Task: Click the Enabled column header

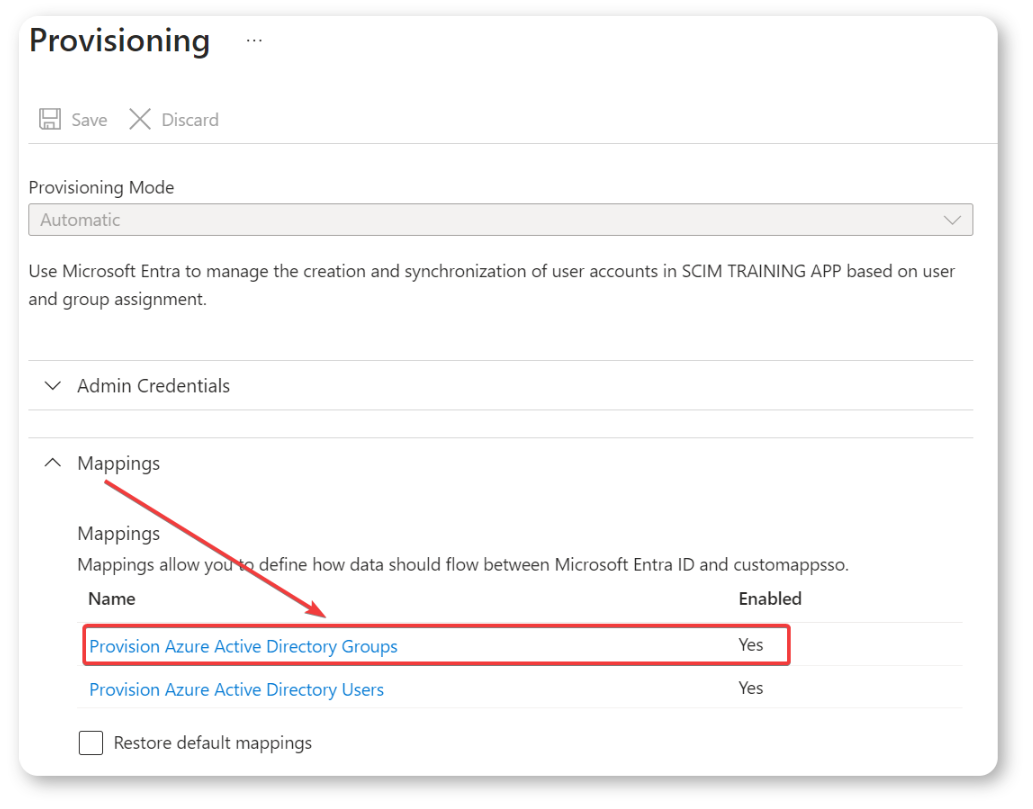Action: (x=769, y=599)
